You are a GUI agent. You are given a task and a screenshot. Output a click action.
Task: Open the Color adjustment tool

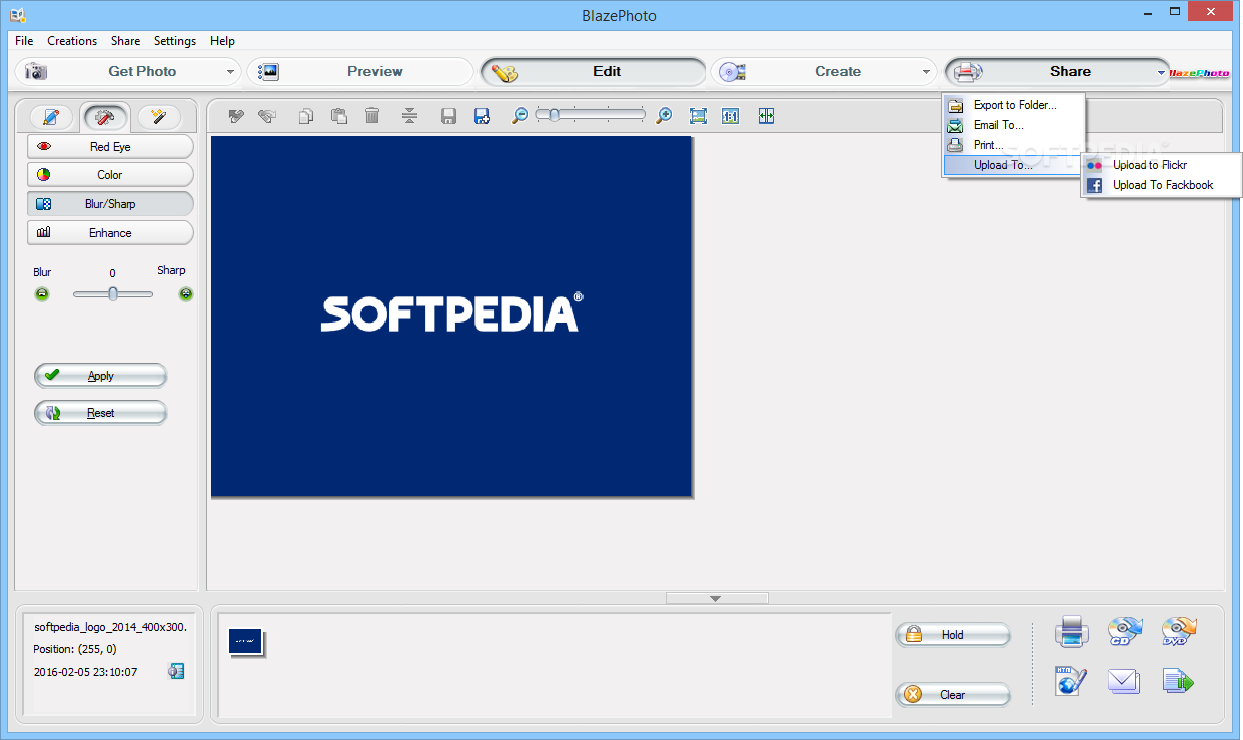coord(110,175)
